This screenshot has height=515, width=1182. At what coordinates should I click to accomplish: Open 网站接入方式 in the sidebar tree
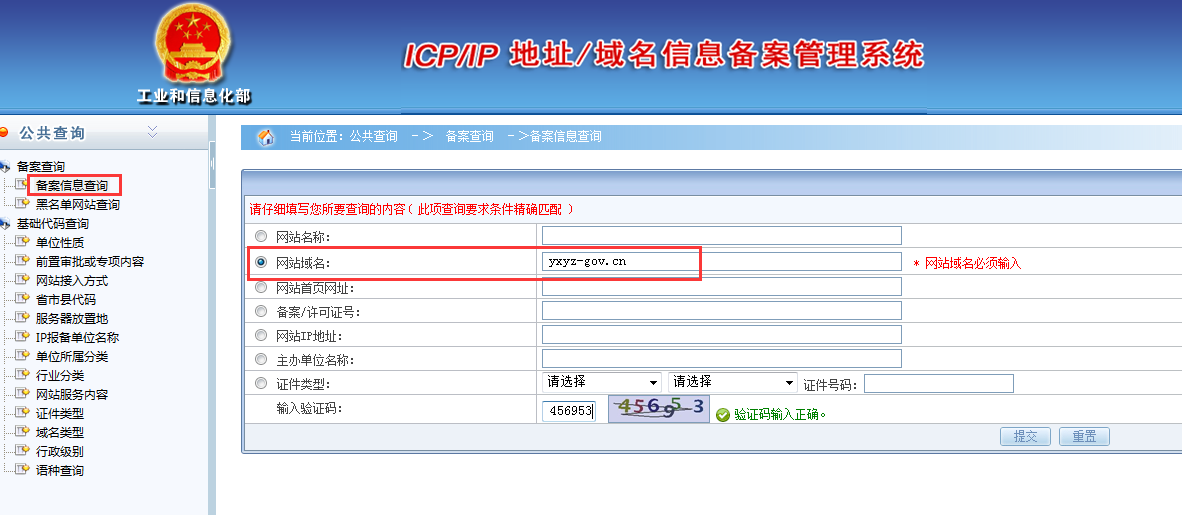72,281
